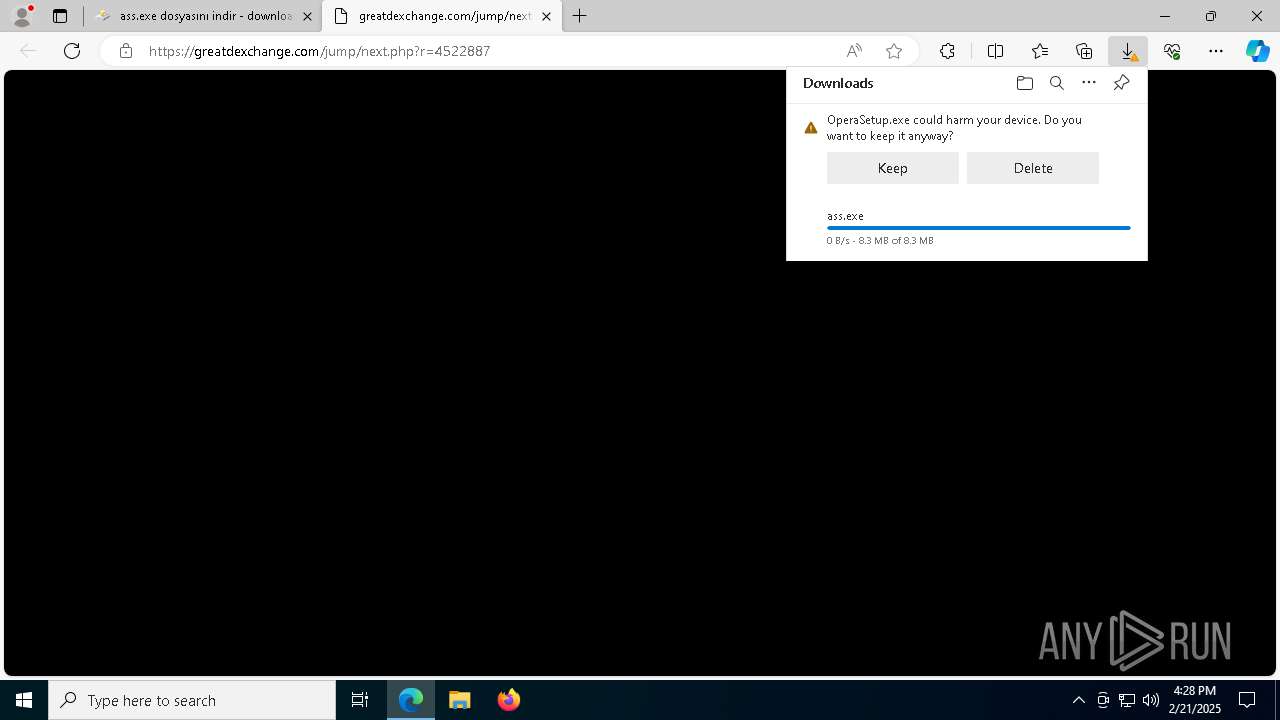Viewport: 1280px width, 720px height.
Task: Show hidden system tray icons
Action: 1078,700
